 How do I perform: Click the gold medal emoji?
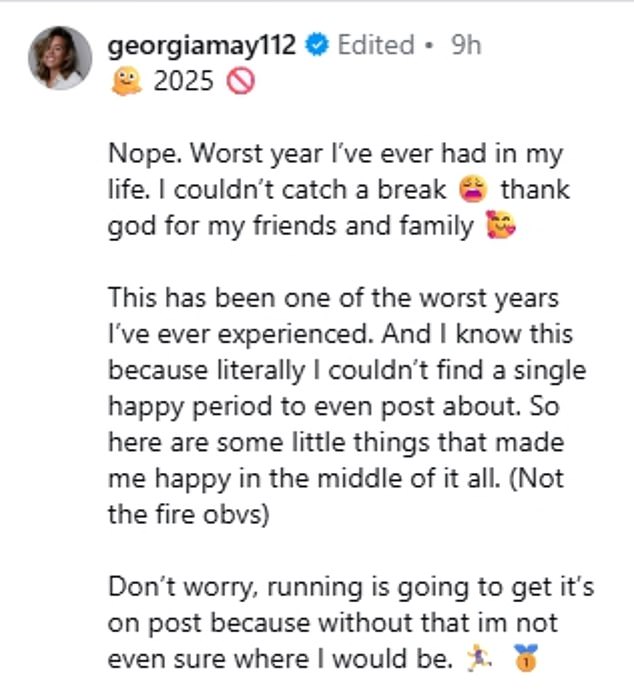point(524,658)
